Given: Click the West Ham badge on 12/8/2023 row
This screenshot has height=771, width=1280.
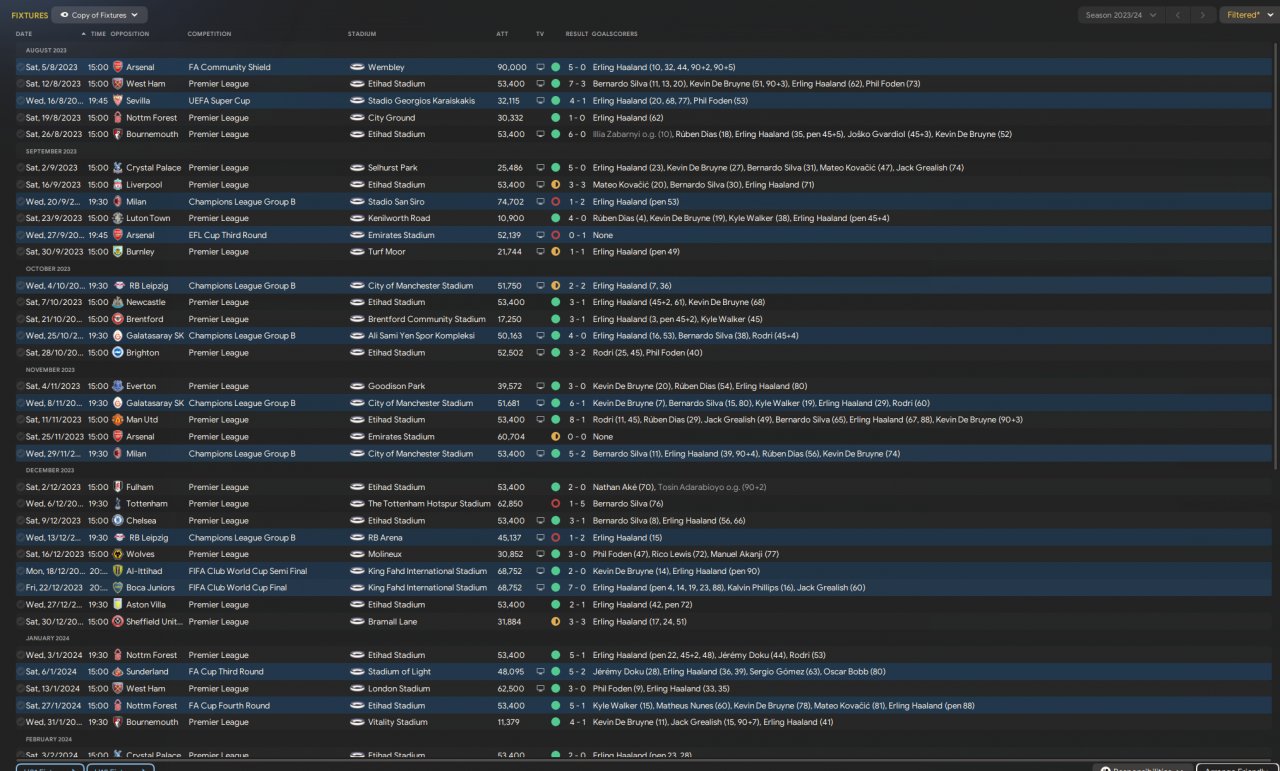Looking at the screenshot, I should click(x=118, y=84).
